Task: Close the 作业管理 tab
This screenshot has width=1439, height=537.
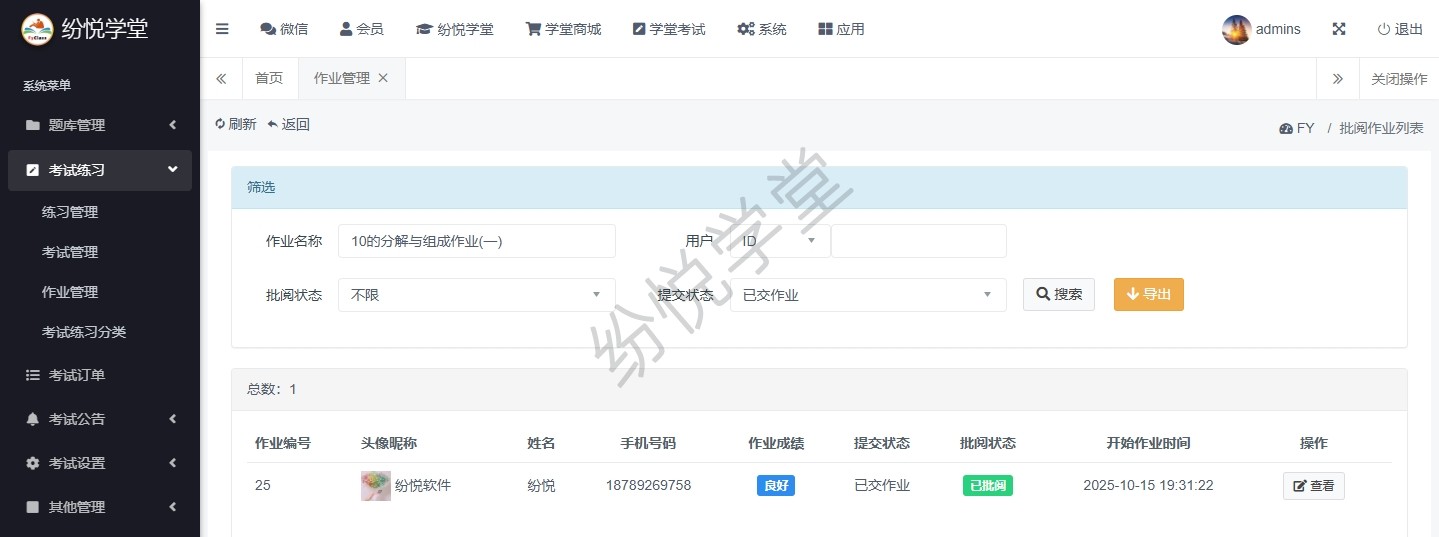Action: click(383, 78)
